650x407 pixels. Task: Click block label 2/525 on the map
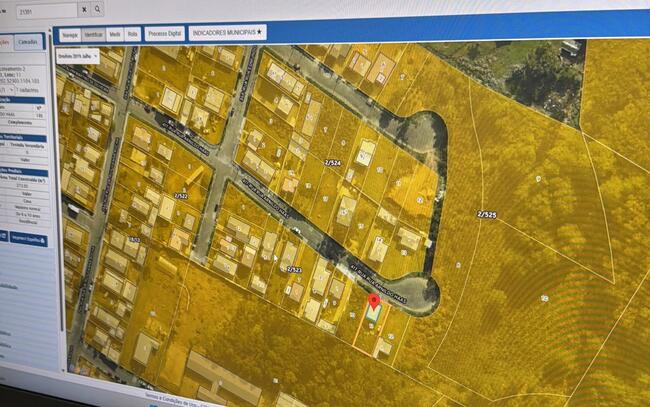pos(487,214)
